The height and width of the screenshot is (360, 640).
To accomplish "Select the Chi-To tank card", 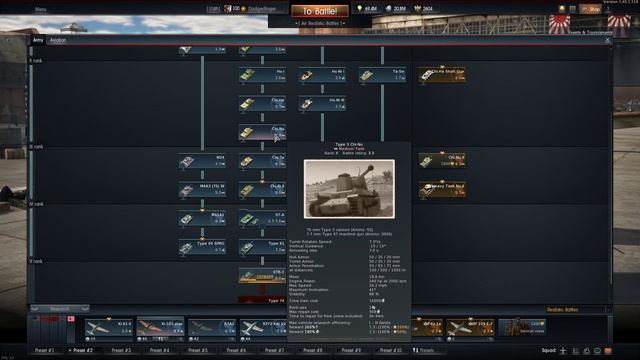I will (262, 161).
